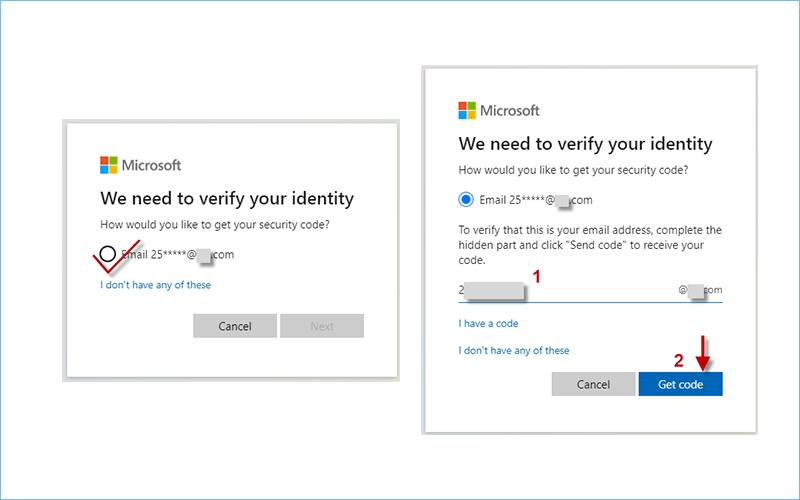Image resolution: width=800 pixels, height=500 pixels.
Task: Focus the email address input field
Action: click(590, 291)
